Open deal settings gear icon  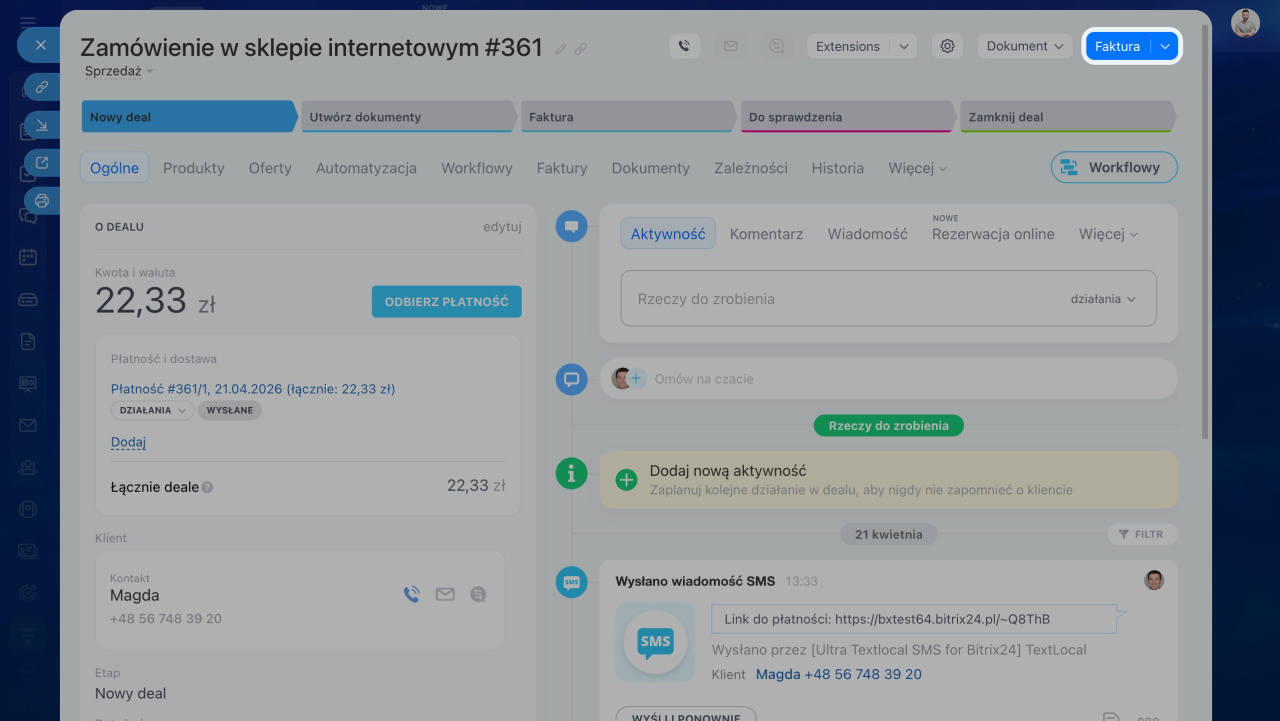(x=948, y=46)
